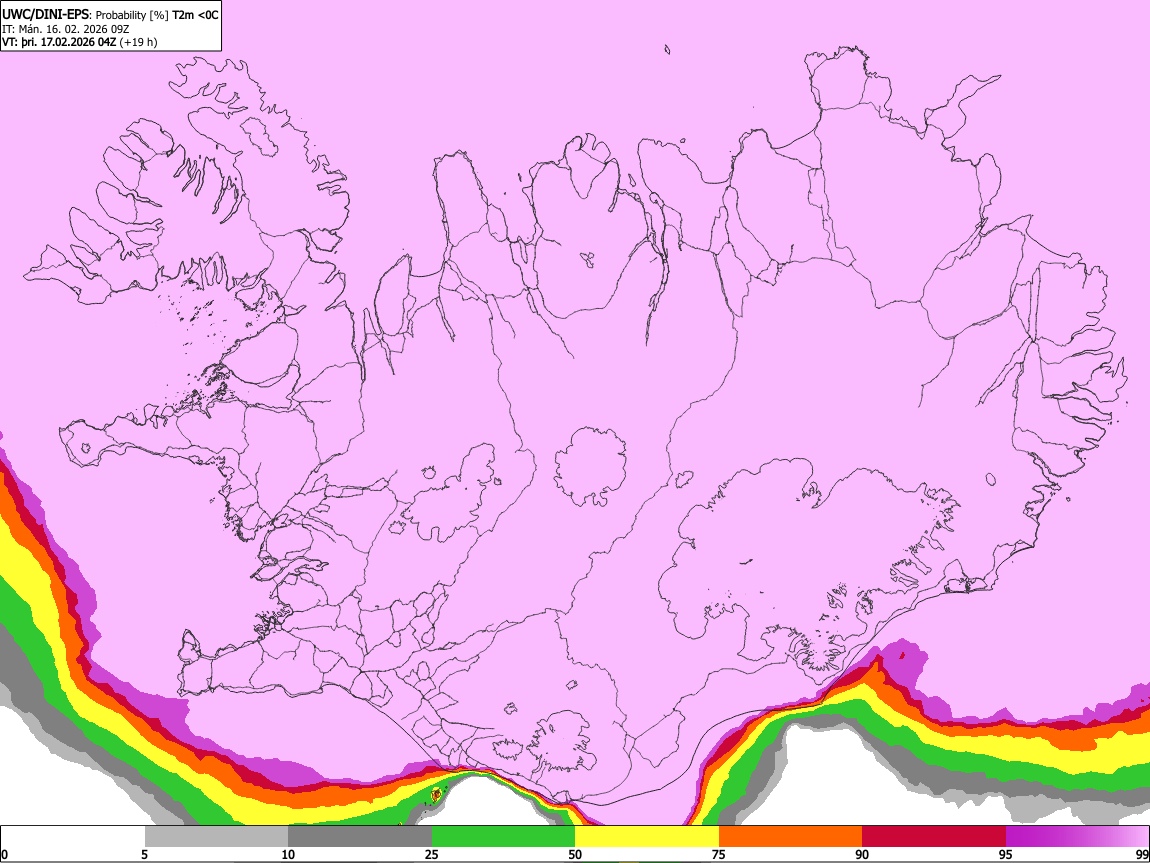Click the orange 75-90 legend swatch
The image size is (1150, 863).
[791, 837]
